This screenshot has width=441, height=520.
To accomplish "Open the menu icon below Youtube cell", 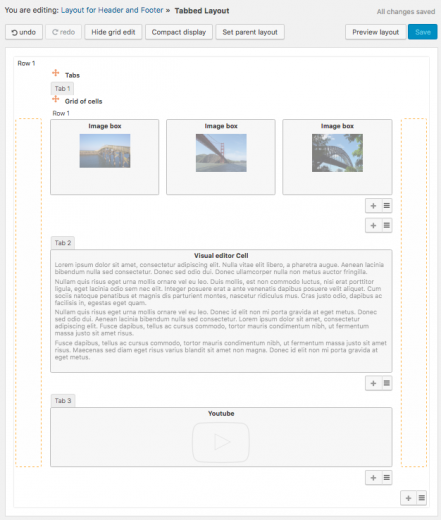I will tap(386, 478).
